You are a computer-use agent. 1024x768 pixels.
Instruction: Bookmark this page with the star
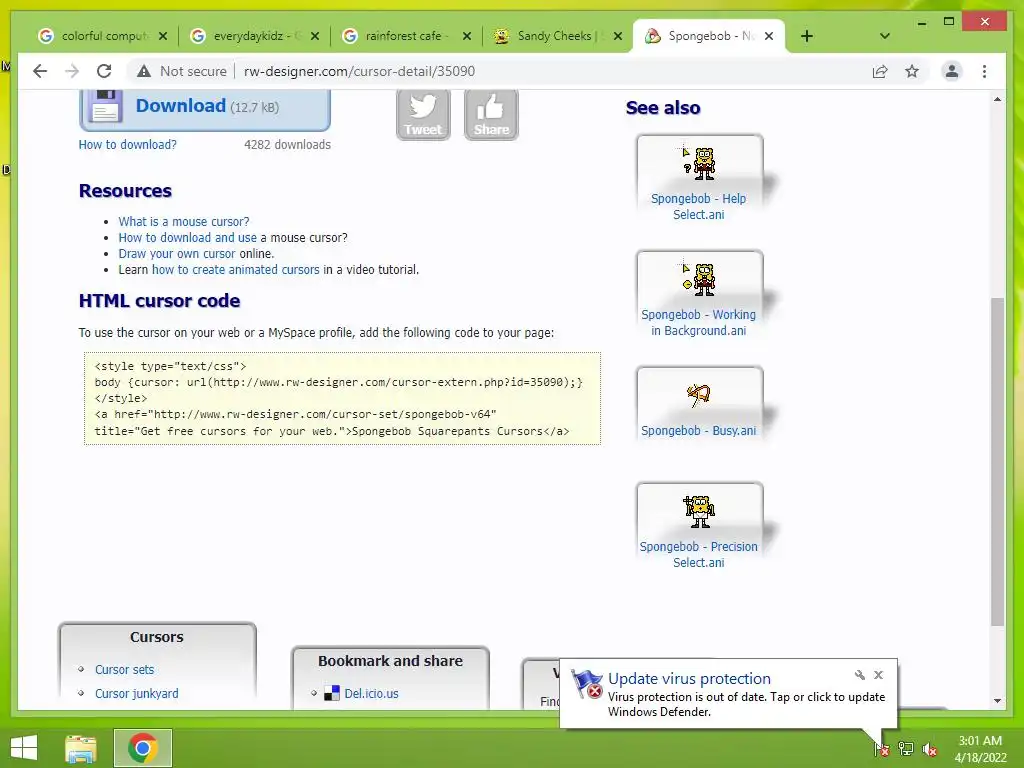pos(912,71)
